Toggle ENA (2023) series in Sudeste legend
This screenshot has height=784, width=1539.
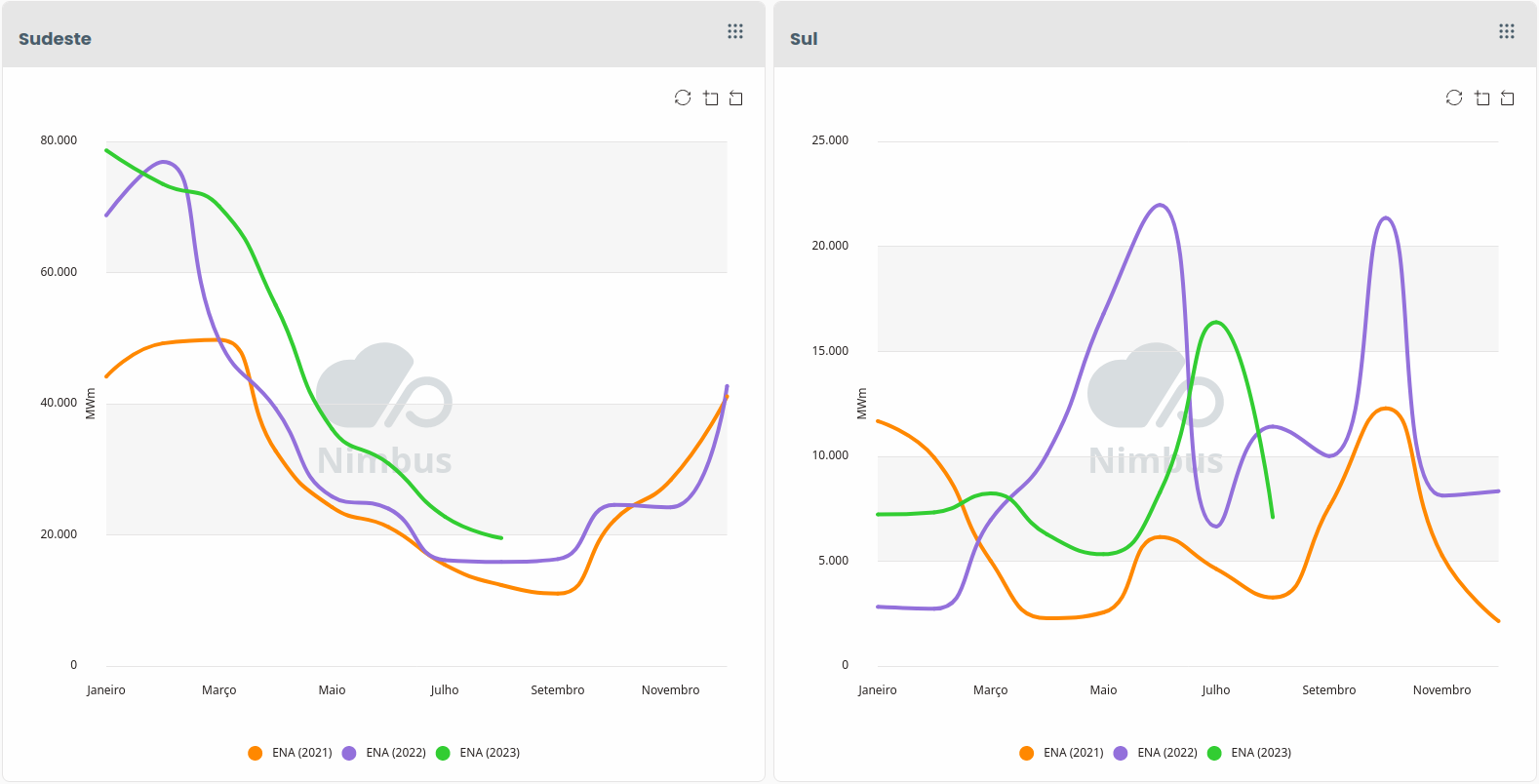point(479,753)
